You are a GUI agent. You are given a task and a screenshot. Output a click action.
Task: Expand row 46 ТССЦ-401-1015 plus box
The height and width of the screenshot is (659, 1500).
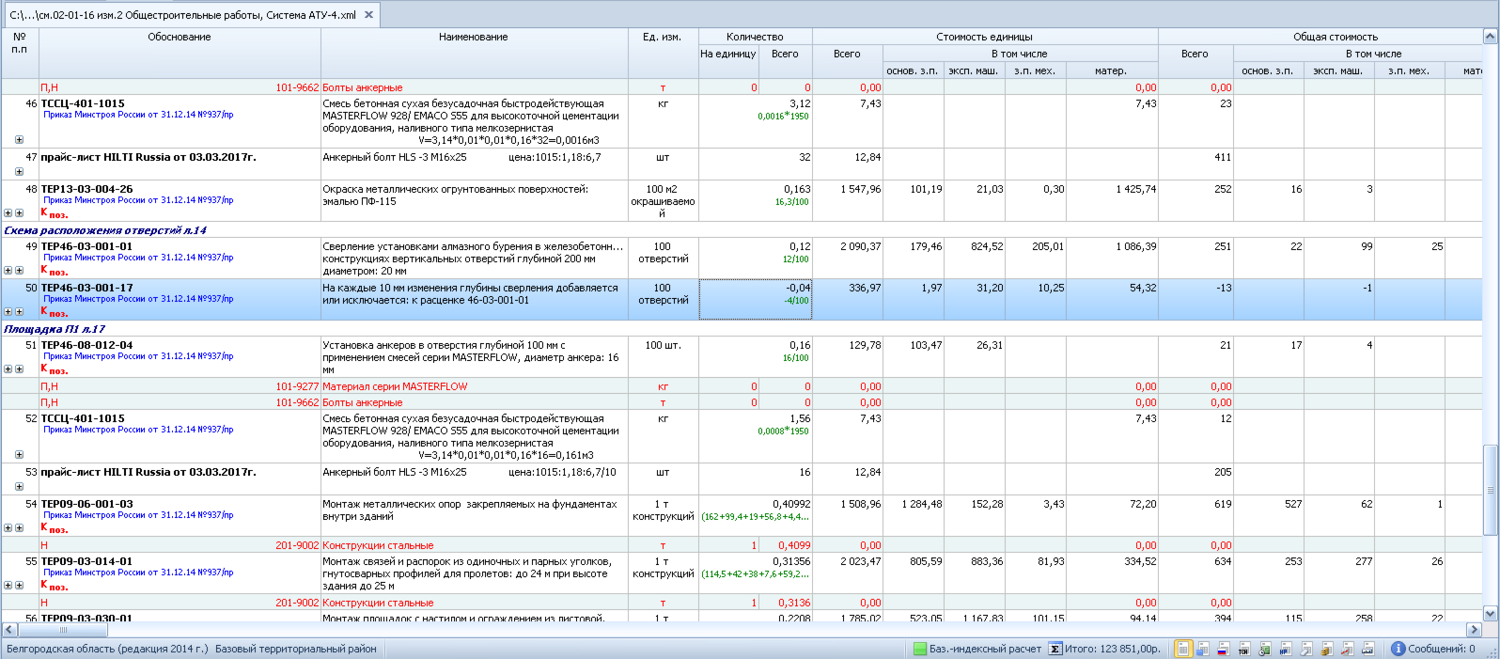pyautogui.click(x=19, y=140)
